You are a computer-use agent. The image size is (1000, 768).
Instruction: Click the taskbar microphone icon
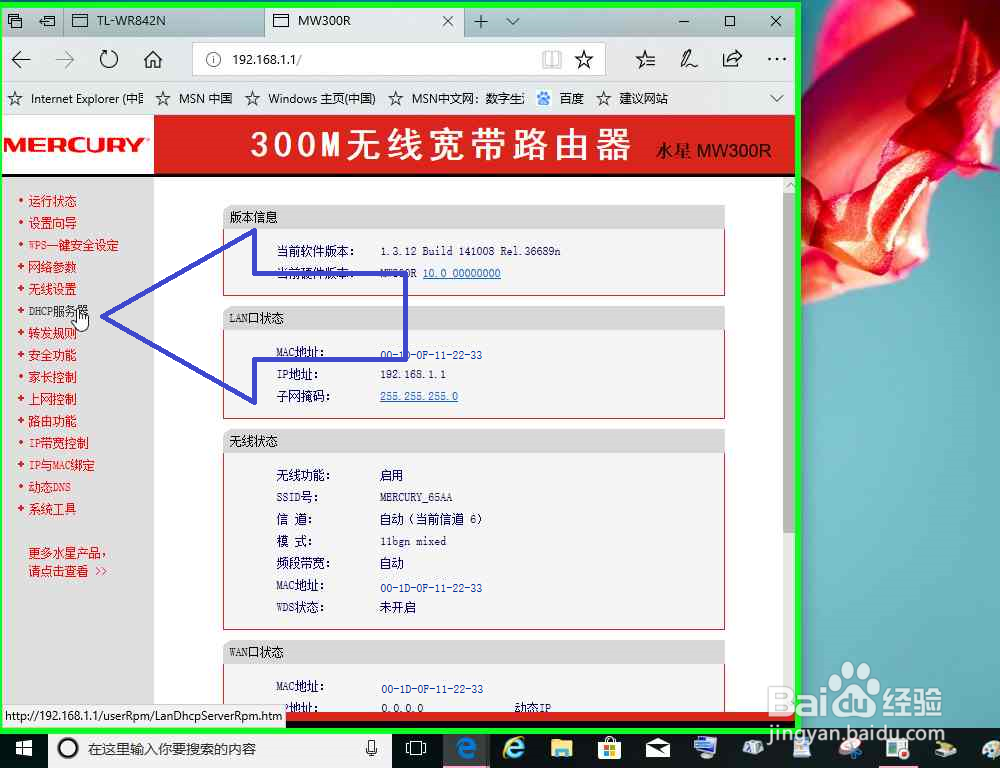tap(371, 748)
